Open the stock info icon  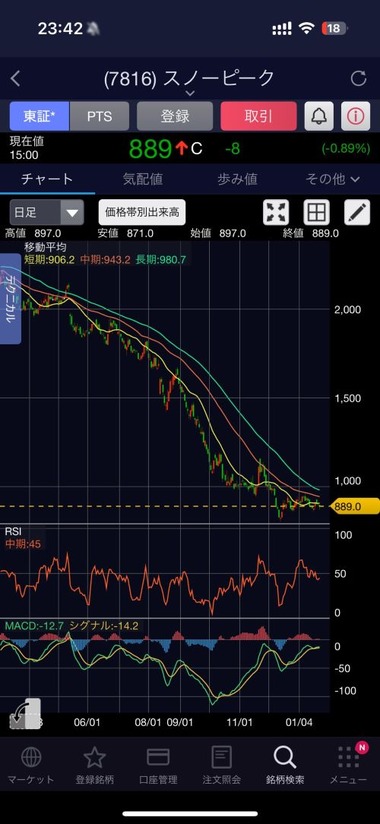click(355, 116)
